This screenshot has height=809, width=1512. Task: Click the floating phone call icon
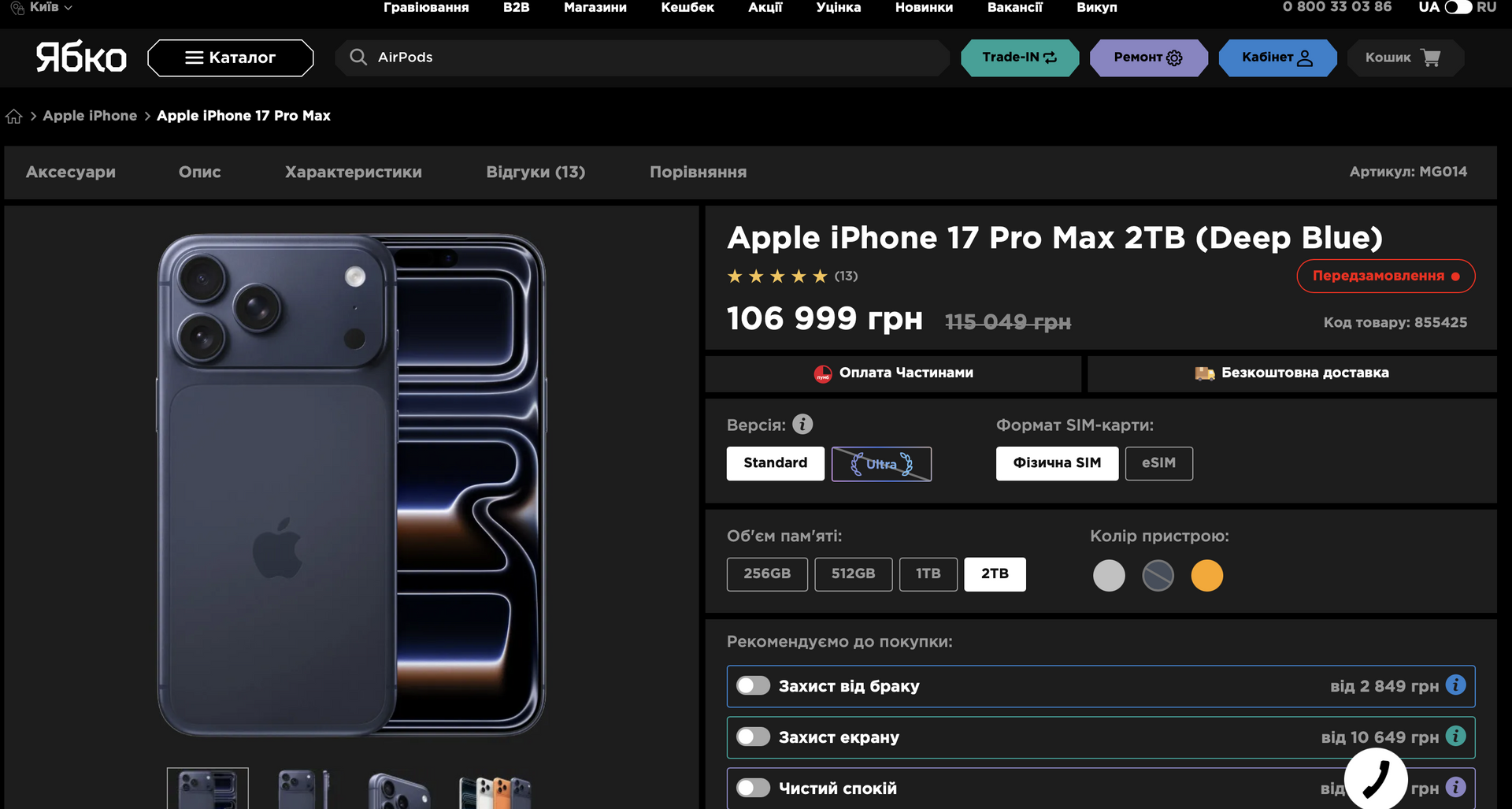click(x=1375, y=780)
